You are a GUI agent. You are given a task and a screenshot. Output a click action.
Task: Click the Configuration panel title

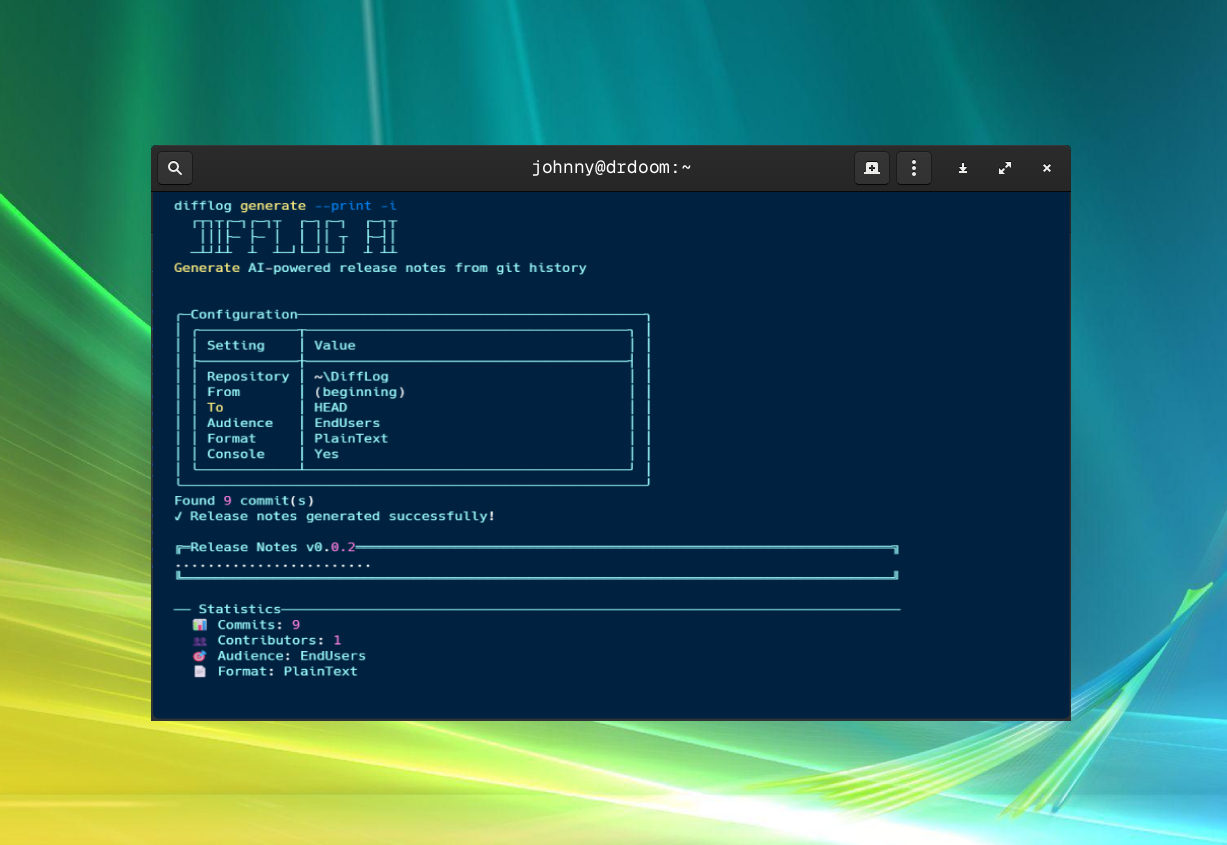pos(244,314)
